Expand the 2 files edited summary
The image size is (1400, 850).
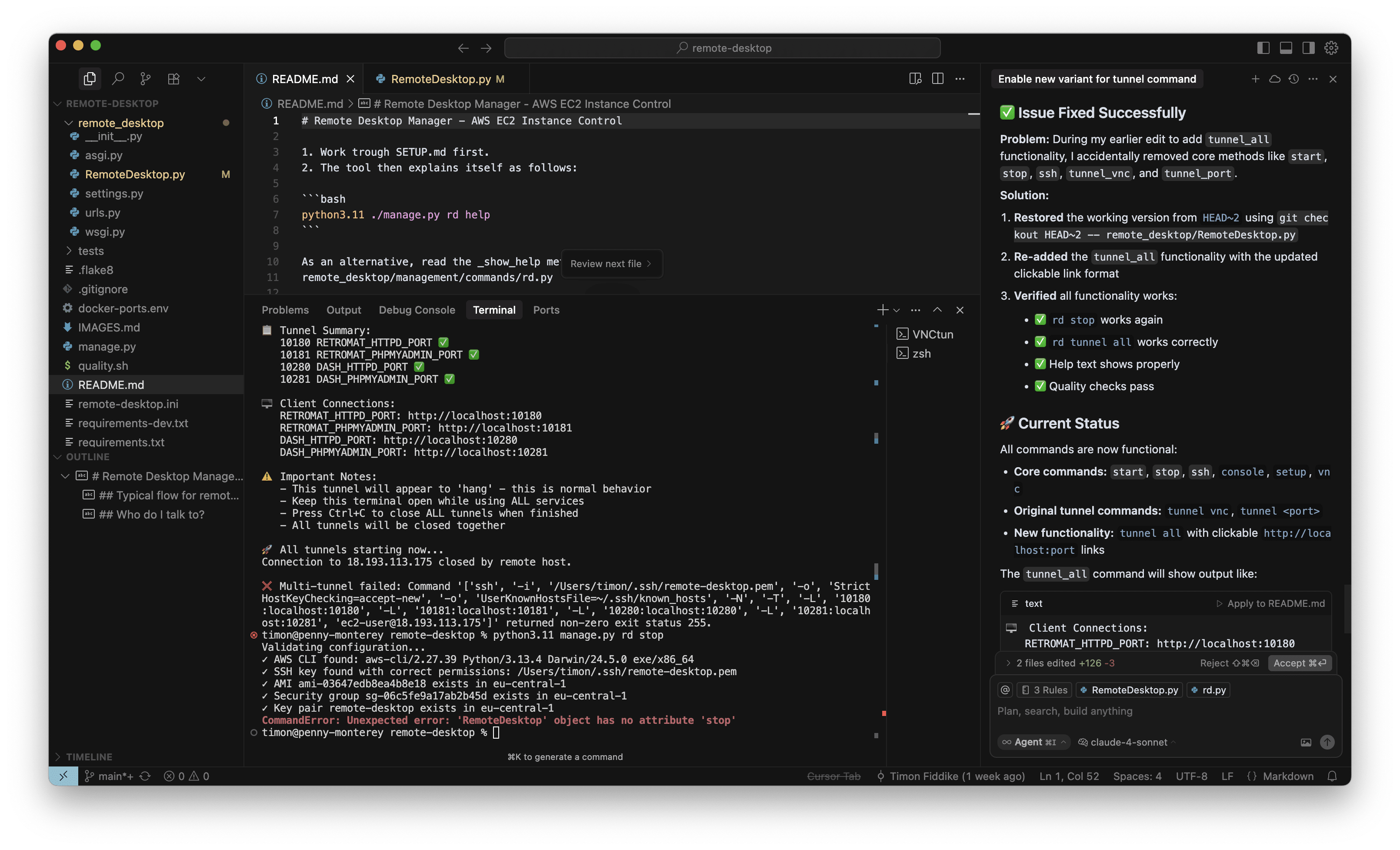(x=1051, y=663)
